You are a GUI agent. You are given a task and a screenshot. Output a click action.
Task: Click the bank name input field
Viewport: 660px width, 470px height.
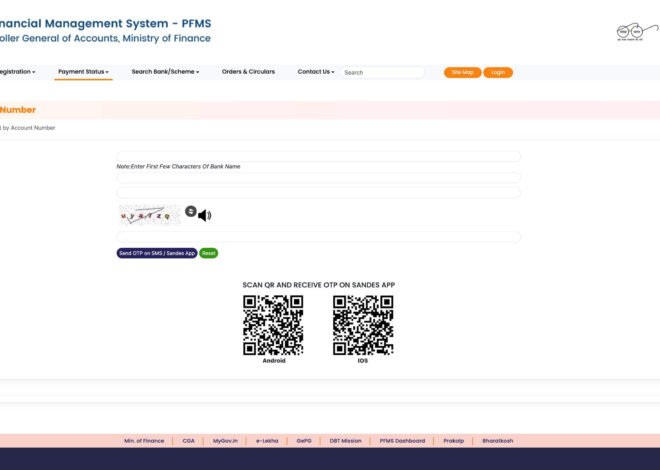click(319, 157)
